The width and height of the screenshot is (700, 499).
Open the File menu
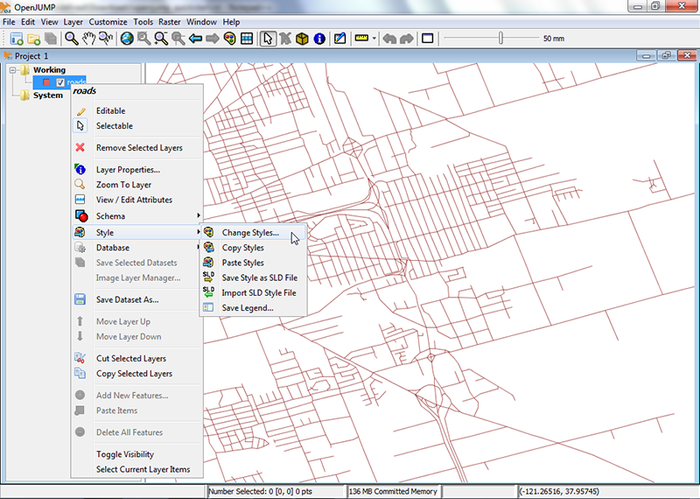tap(9, 22)
